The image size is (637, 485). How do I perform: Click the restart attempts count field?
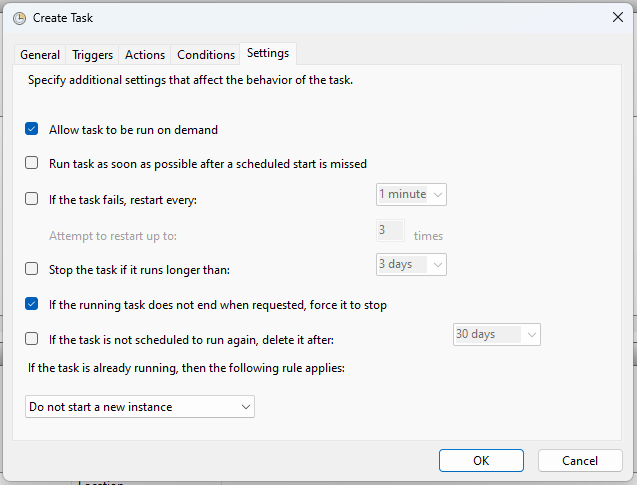390,231
